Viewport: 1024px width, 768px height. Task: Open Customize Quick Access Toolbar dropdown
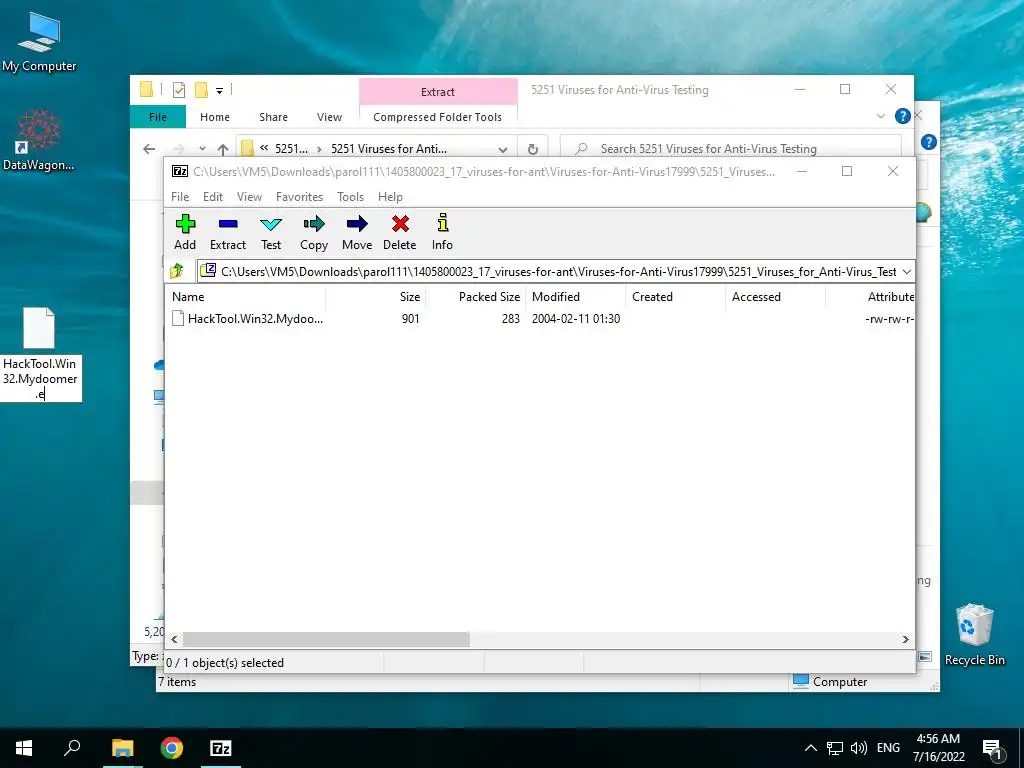219,91
